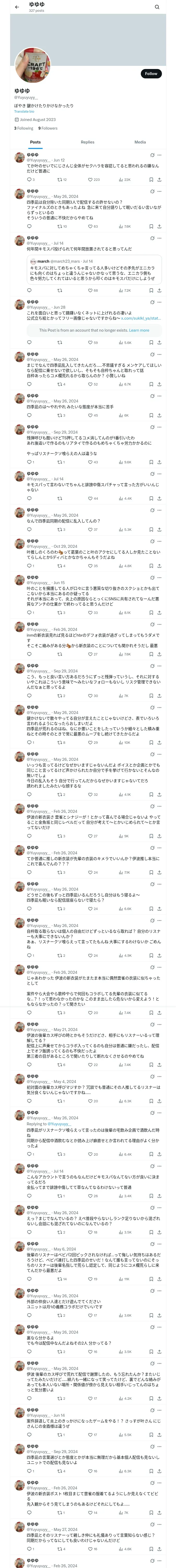Repost the Jun 28 post
Screen dimensions: 176x1568
tap(59, 343)
